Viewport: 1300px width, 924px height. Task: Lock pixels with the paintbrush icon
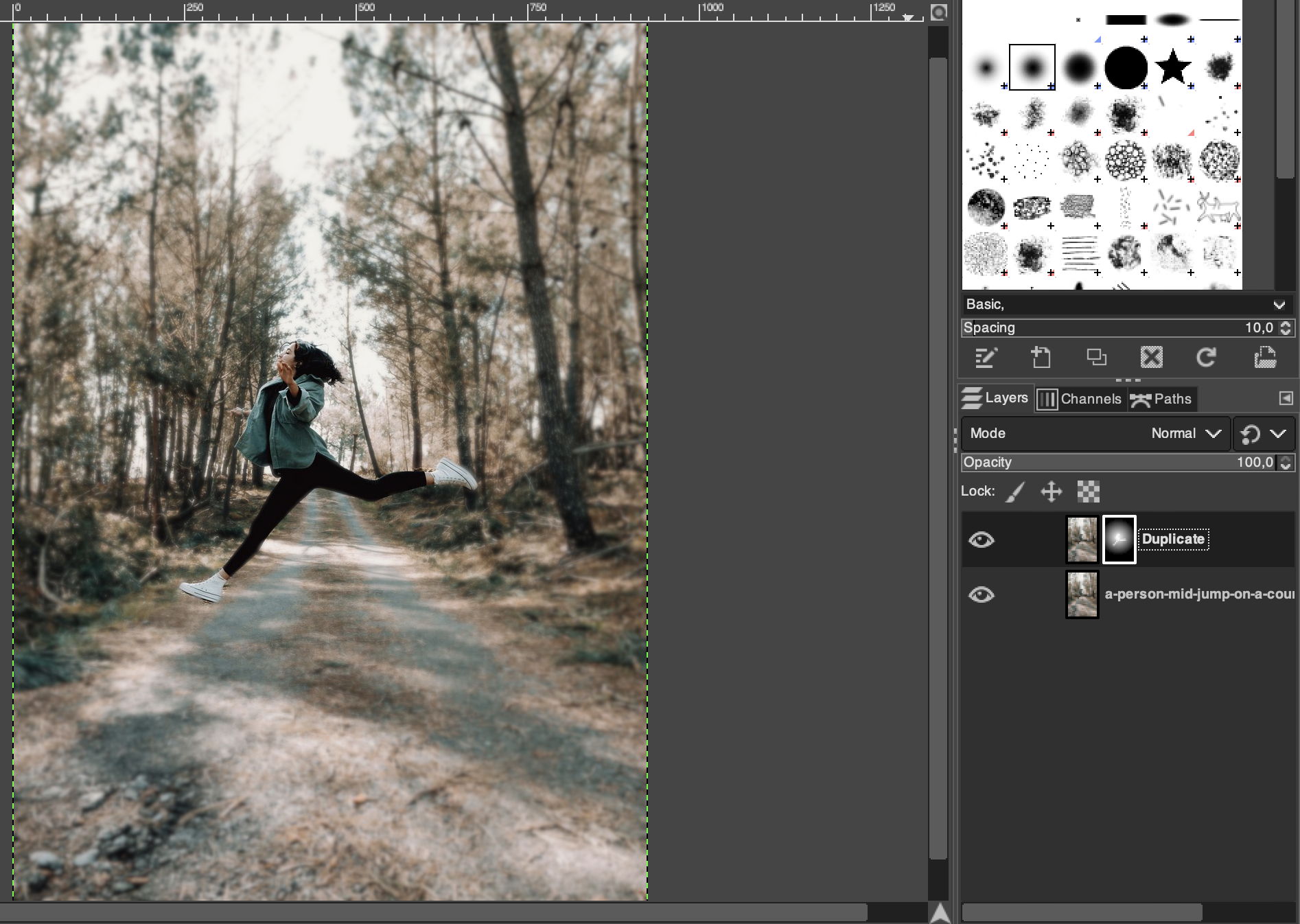click(1015, 492)
